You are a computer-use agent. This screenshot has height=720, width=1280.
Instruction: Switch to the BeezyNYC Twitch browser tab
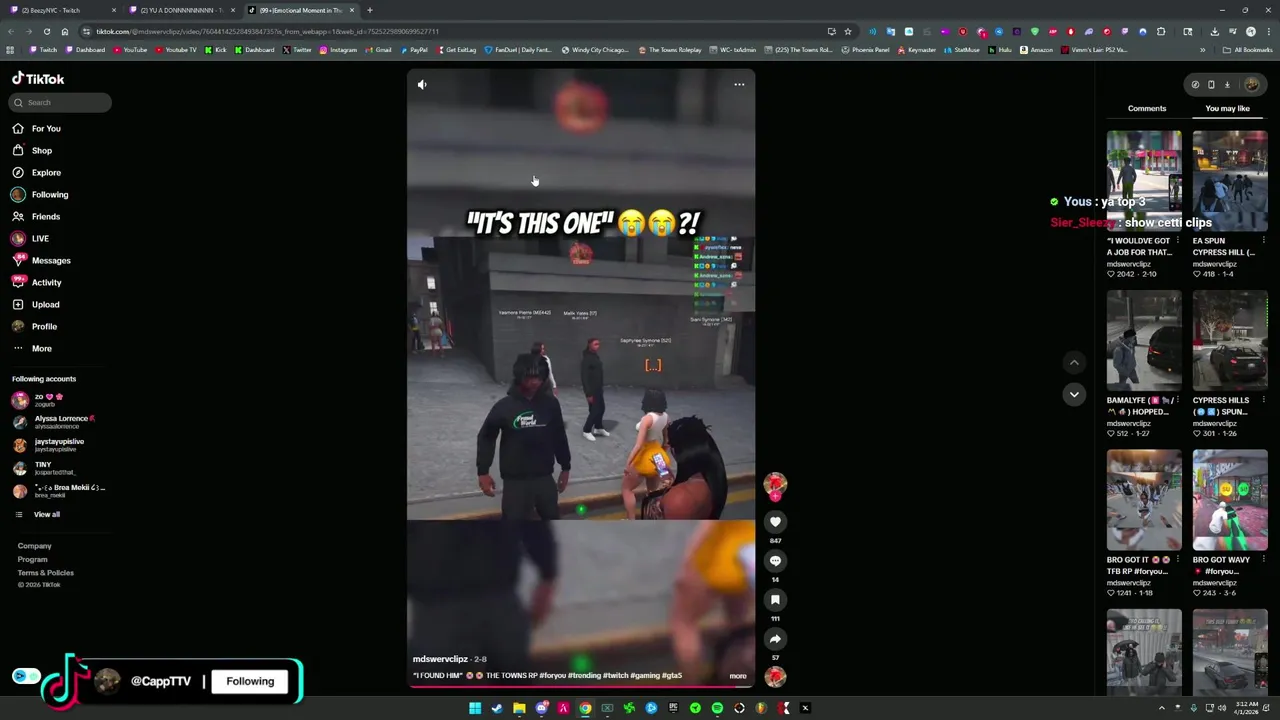tap(62, 10)
